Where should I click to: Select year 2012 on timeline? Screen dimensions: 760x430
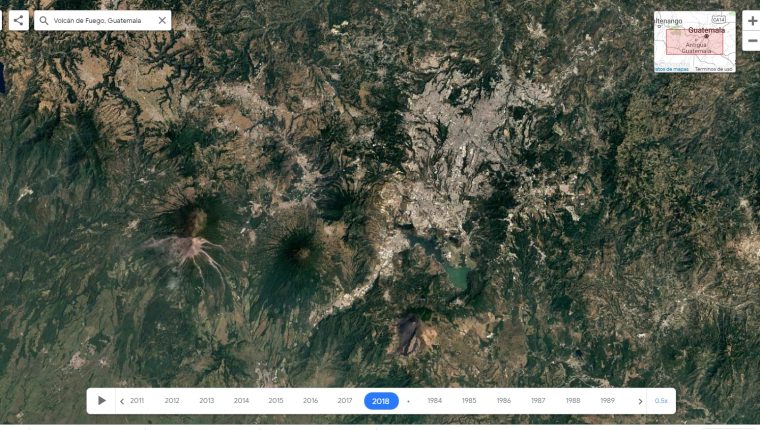[x=172, y=401]
